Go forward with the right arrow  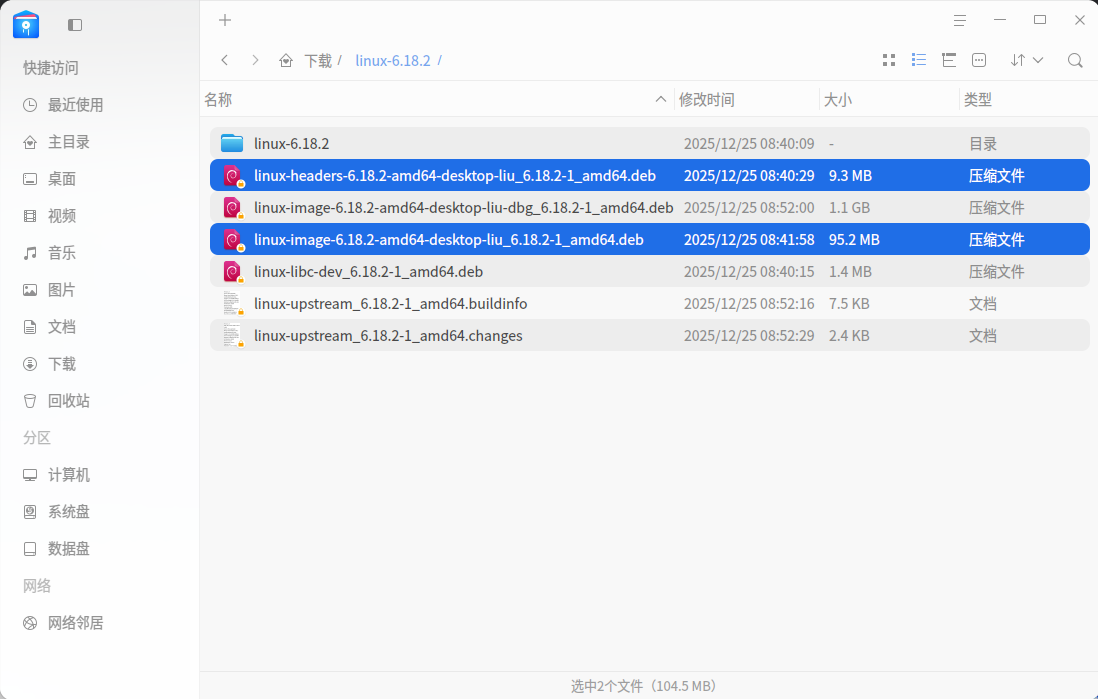pos(255,60)
